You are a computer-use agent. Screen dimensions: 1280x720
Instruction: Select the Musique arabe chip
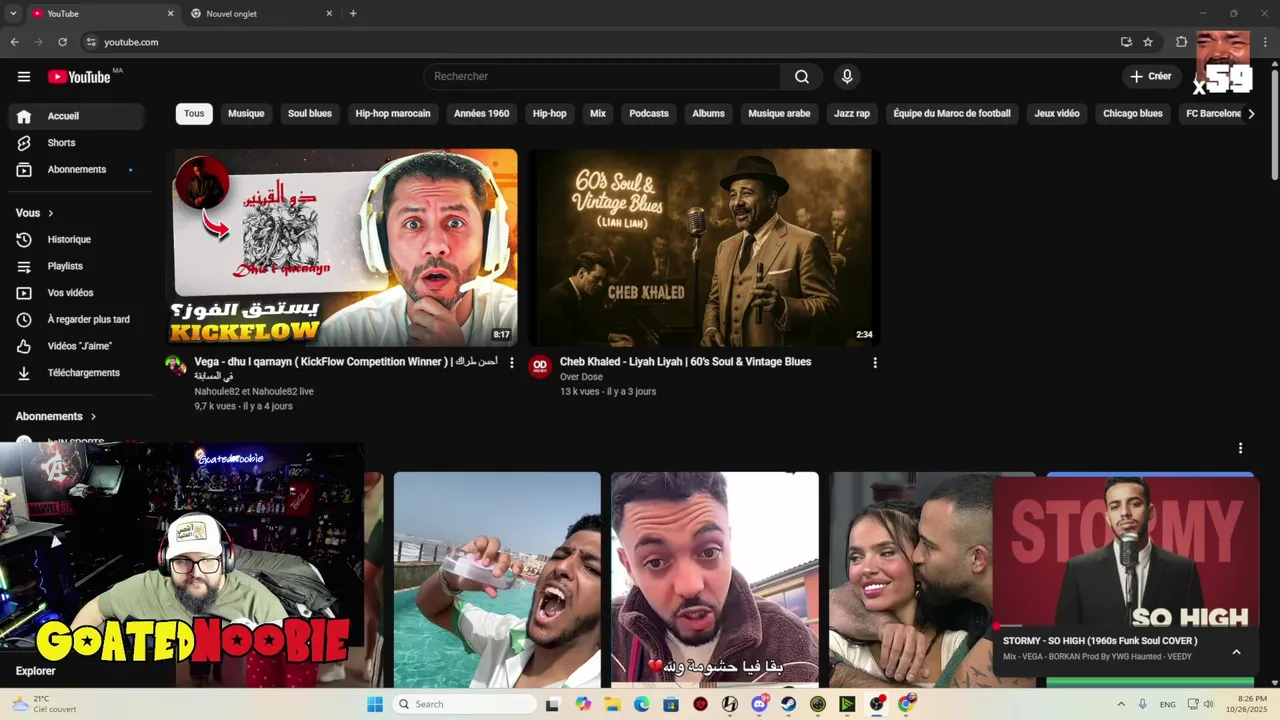(x=779, y=114)
